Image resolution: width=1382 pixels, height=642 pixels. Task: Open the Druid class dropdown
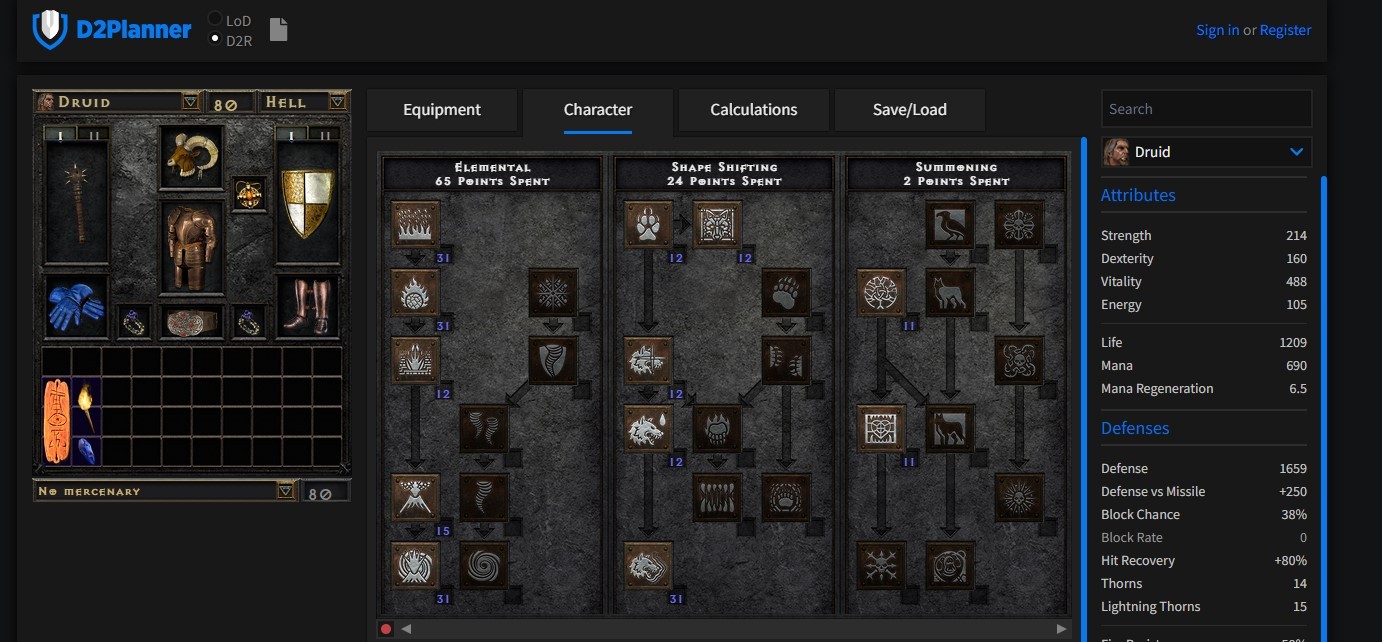[x=1206, y=152]
